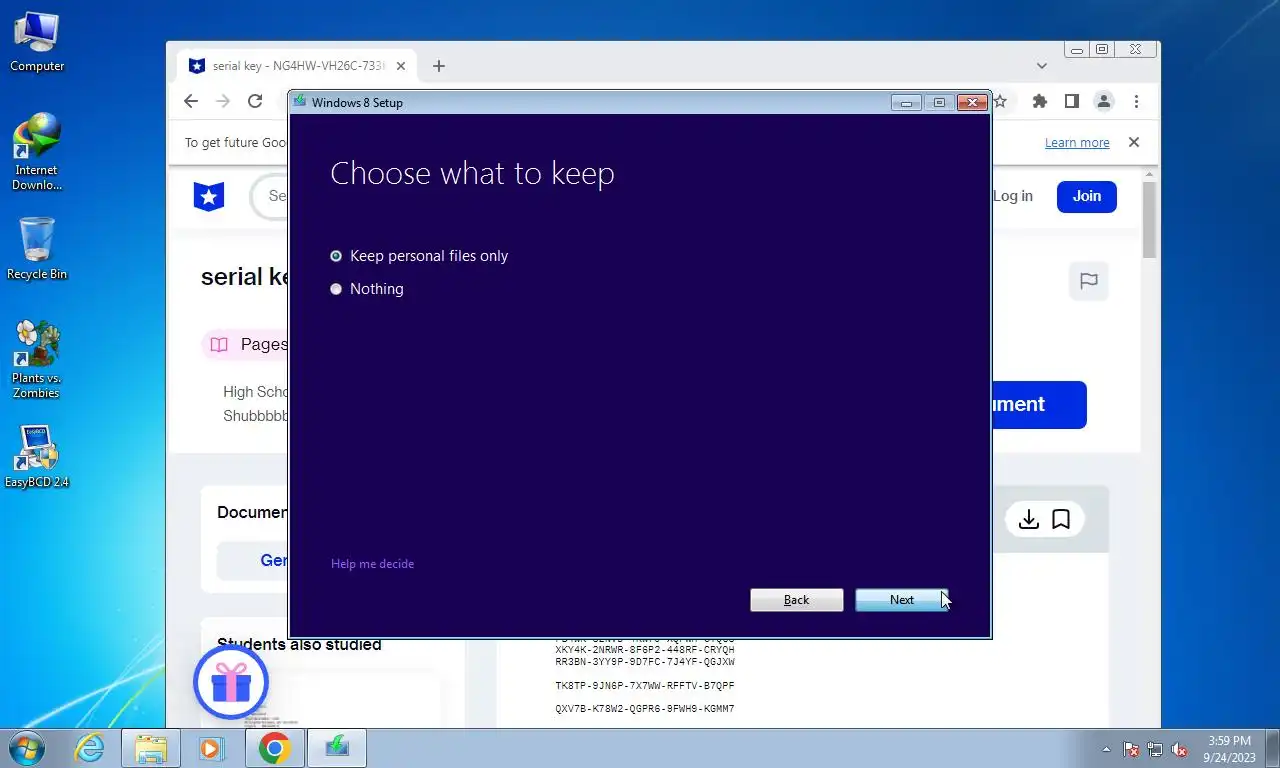Open the Chrome extensions puzzle icon
The height and width of the screenshot is (768, 1280).
click(x=1039, y=101)
